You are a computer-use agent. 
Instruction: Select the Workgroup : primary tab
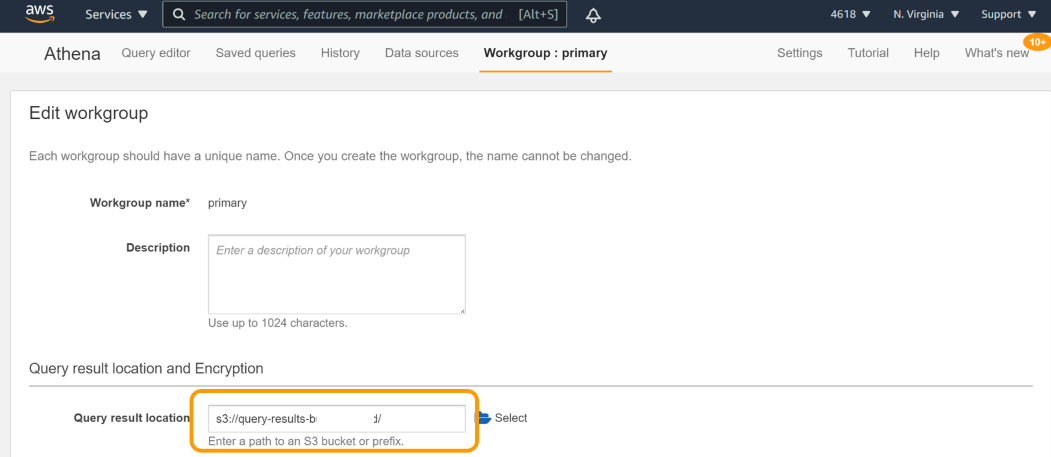546,53
